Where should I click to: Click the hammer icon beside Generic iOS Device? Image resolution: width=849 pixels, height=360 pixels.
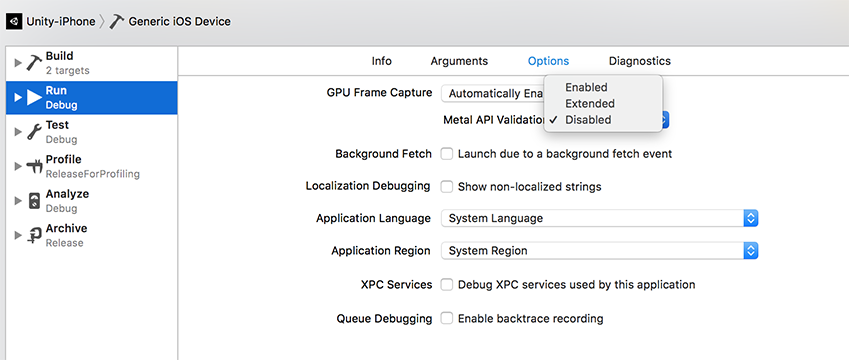click(x=116, y=22)
